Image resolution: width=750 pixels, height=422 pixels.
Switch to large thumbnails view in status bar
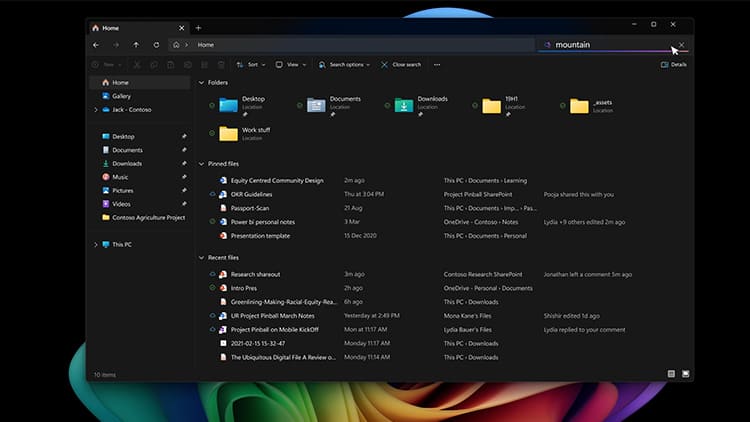point(686,374)
